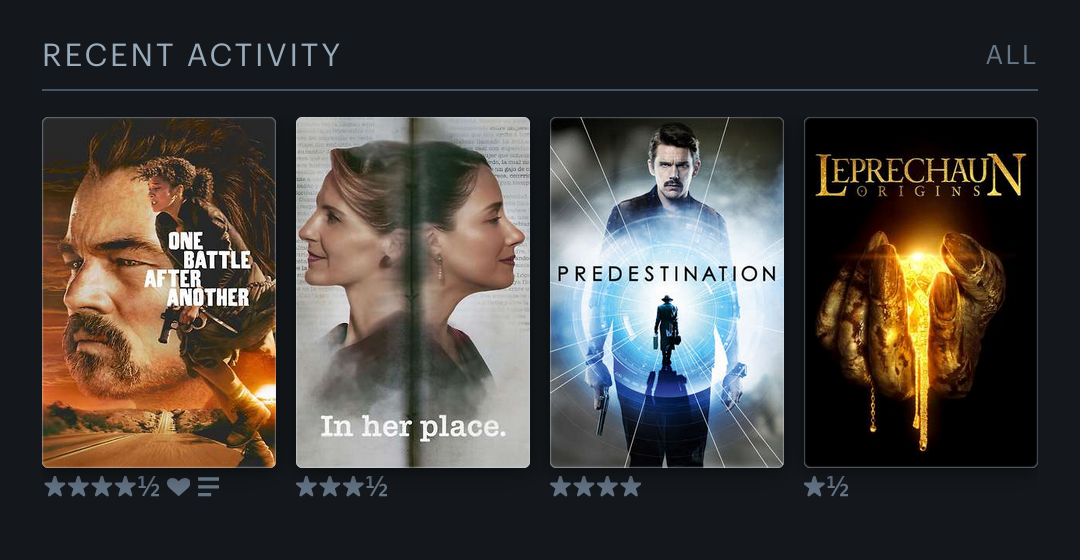
Task: Click the 'In her place.' title on poster
Action: pos(413,427)
